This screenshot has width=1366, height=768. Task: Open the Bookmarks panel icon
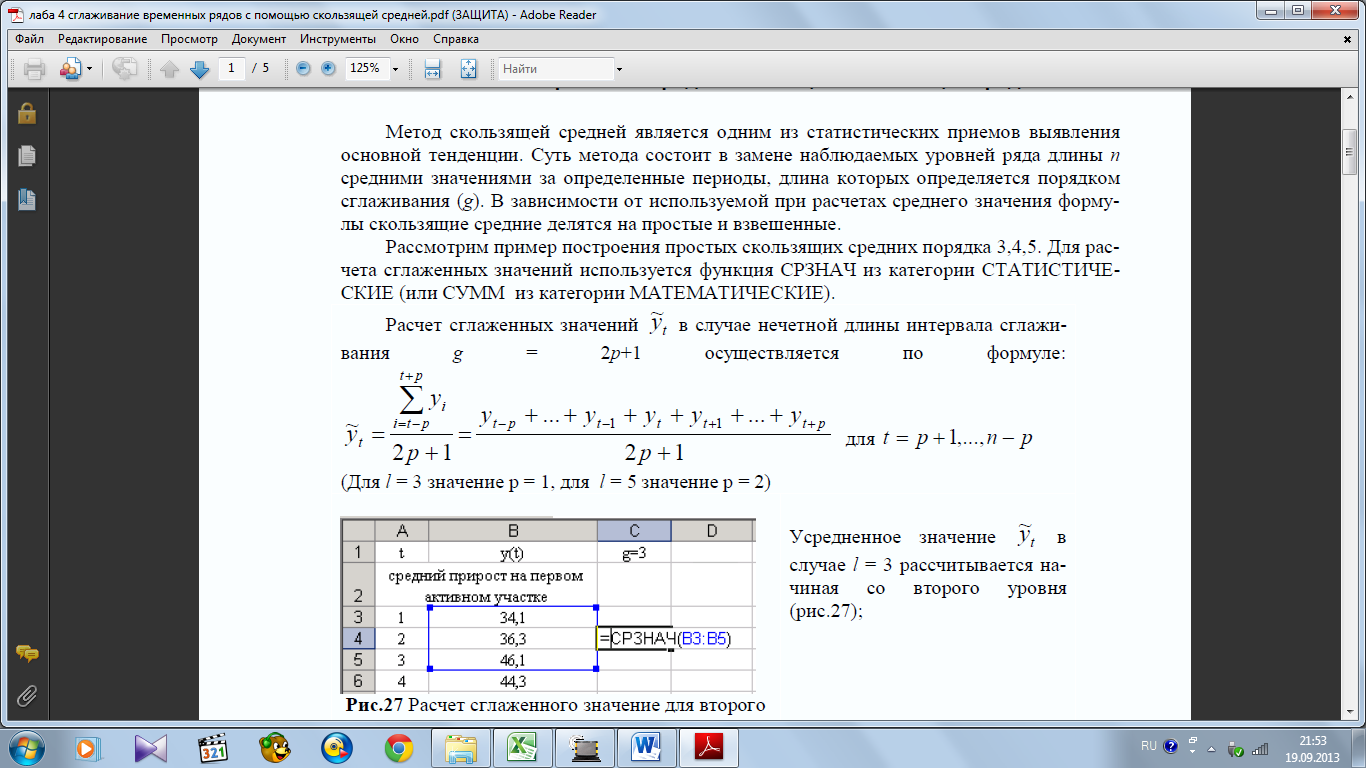pos(27,199)
